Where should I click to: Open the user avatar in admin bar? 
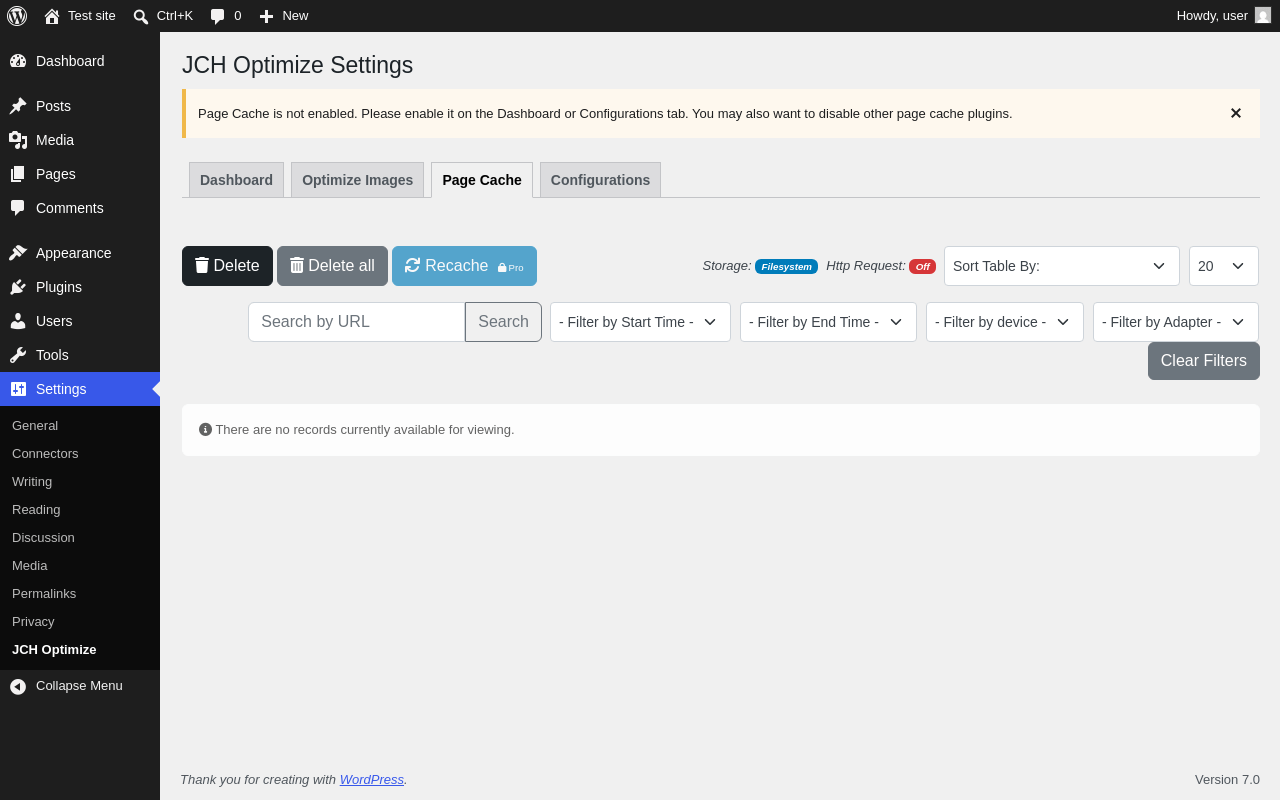[x=1263, y=15]
